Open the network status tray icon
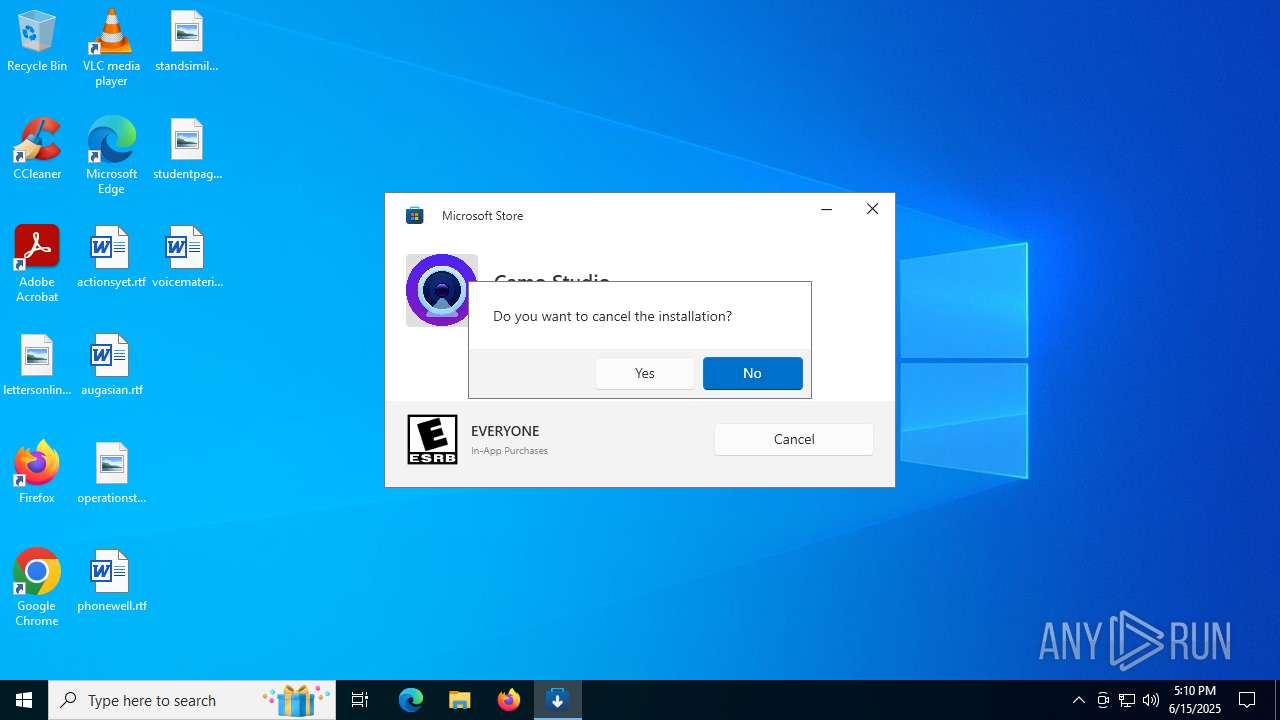1280x720 pixels. (1127, 700)
